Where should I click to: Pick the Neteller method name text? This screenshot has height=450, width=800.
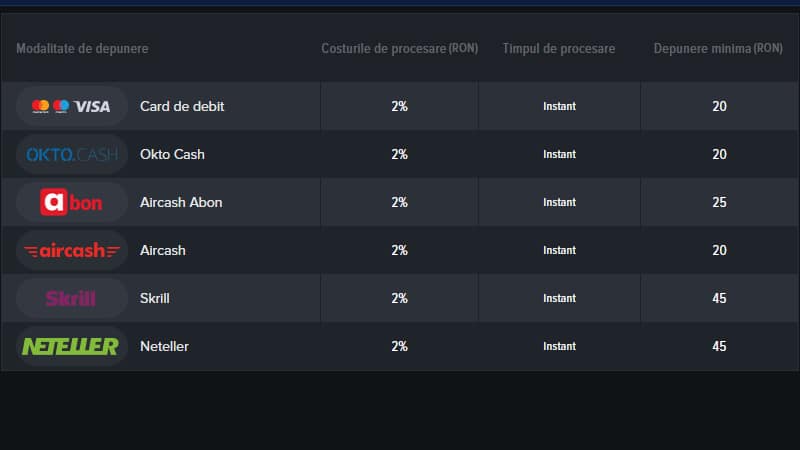164,346
